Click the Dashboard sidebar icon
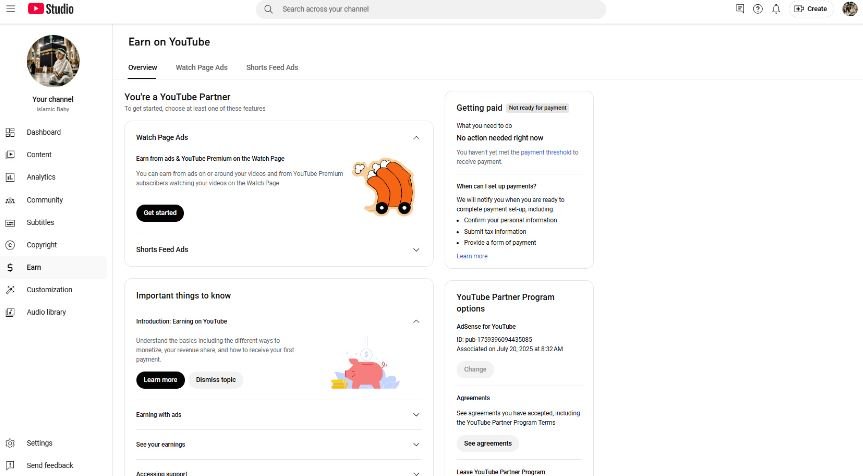The width and height of the screenshot is (863, 476). coord(10,132)
